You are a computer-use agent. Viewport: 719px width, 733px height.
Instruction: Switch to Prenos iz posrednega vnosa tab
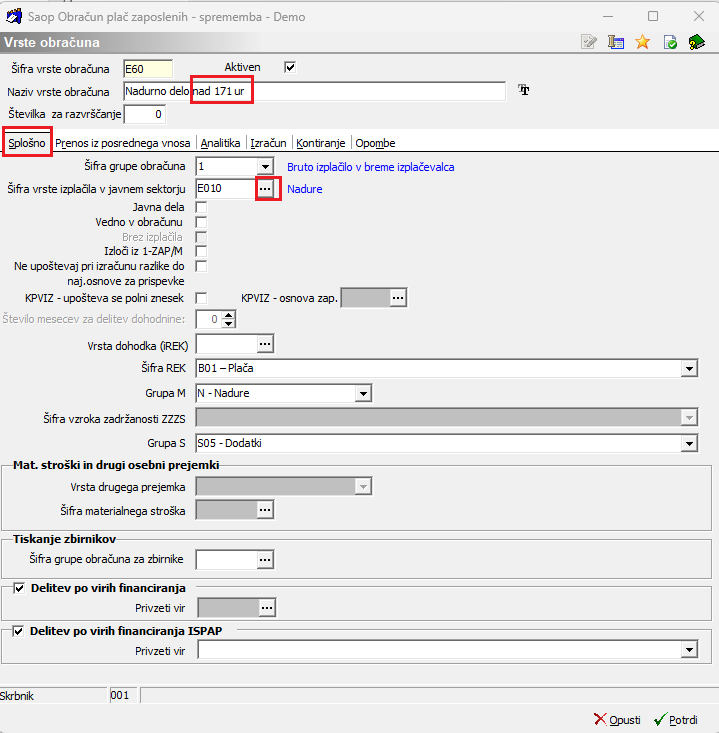click(x=122, y=143)
